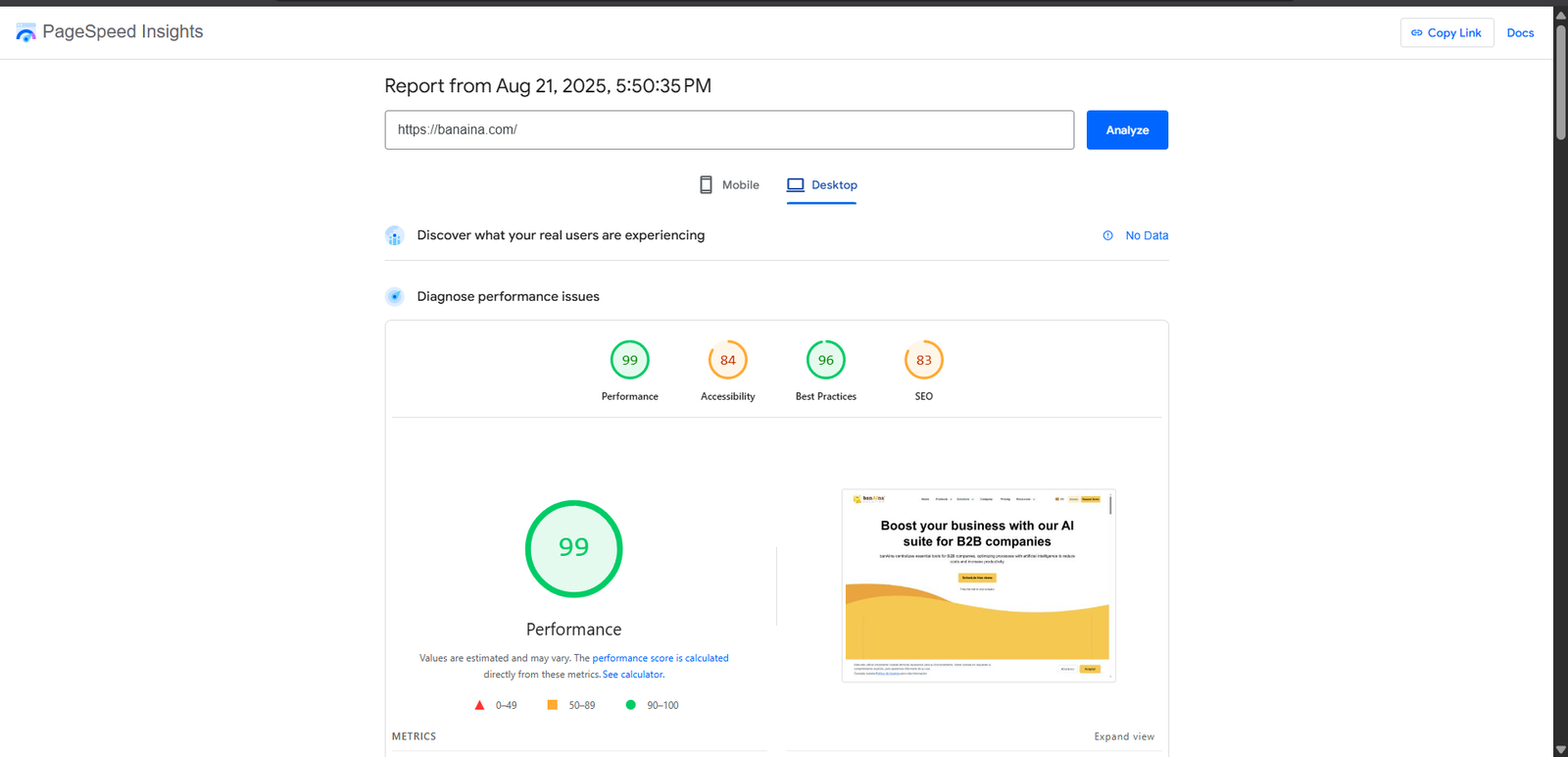Viewport: 1568px width, 757px height.
Task: Click the Diagnose performance issues heading
Action: pyautogui.click(x=508, y=296)
